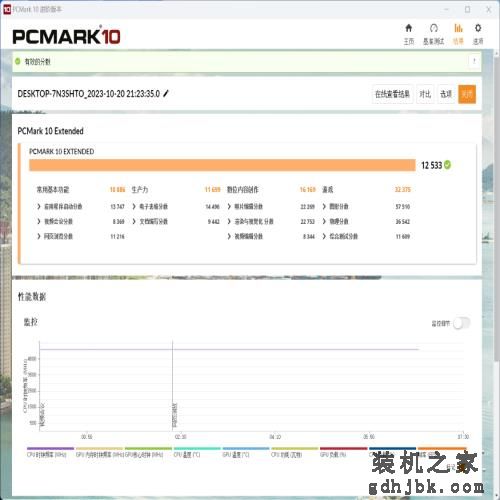
Task: Toggle the GPU 负载 (%) red legend
Action: pyautogui.click(x=343, y=453)
